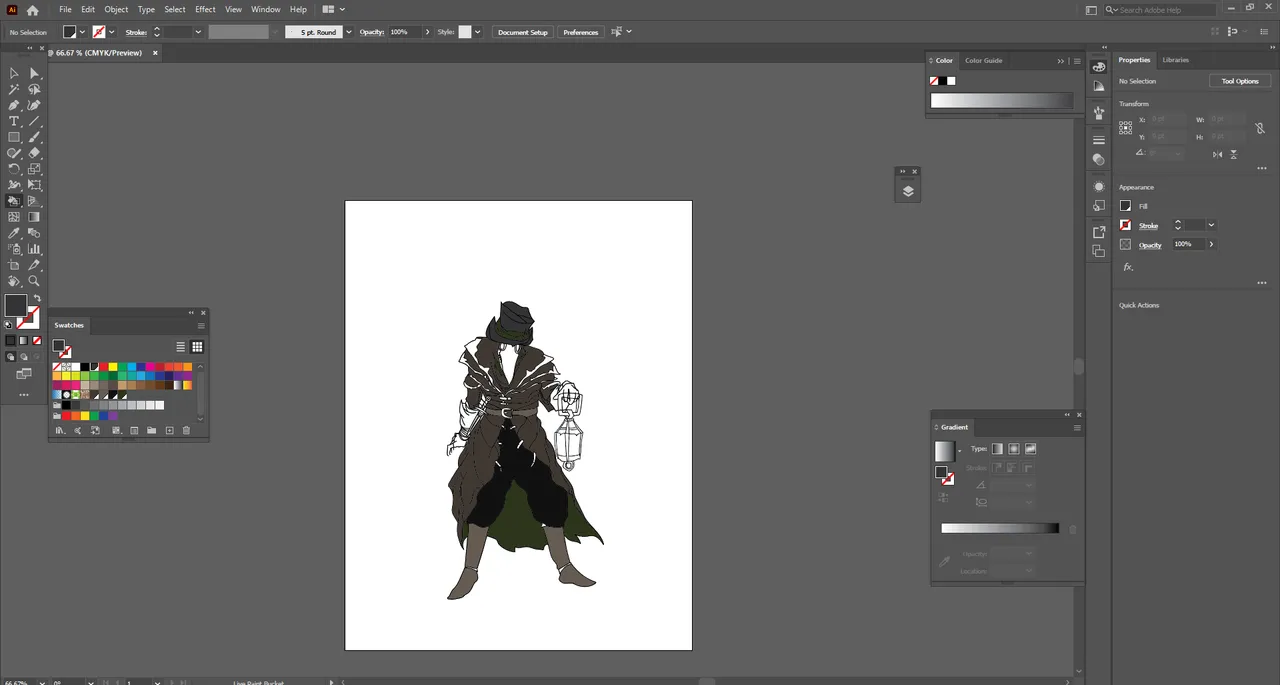The height and width of the screenshot is (685, 1280).
Task: Open the File menu
Action: click(x=65, y=10)
